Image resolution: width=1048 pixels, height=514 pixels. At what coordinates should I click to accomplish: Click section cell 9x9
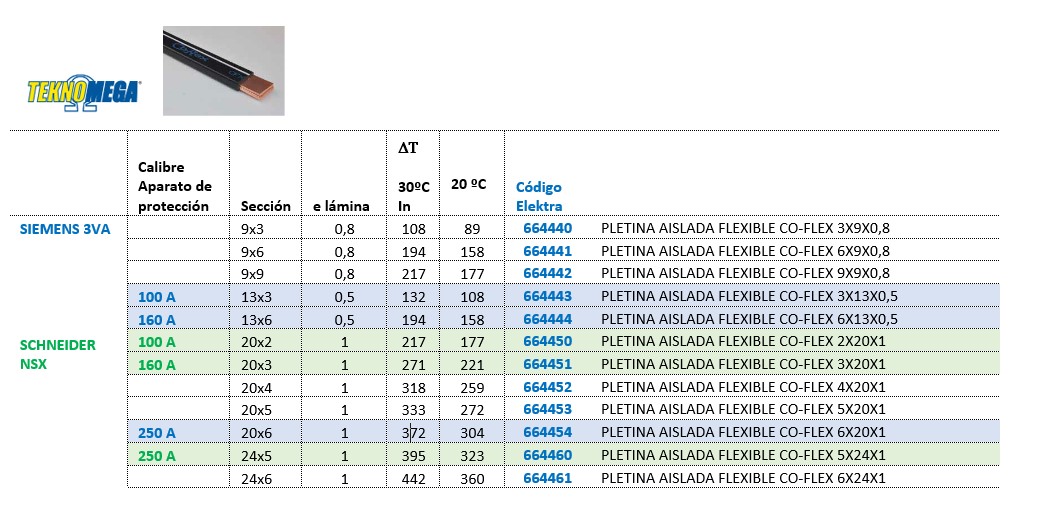[x=253, y=274]
